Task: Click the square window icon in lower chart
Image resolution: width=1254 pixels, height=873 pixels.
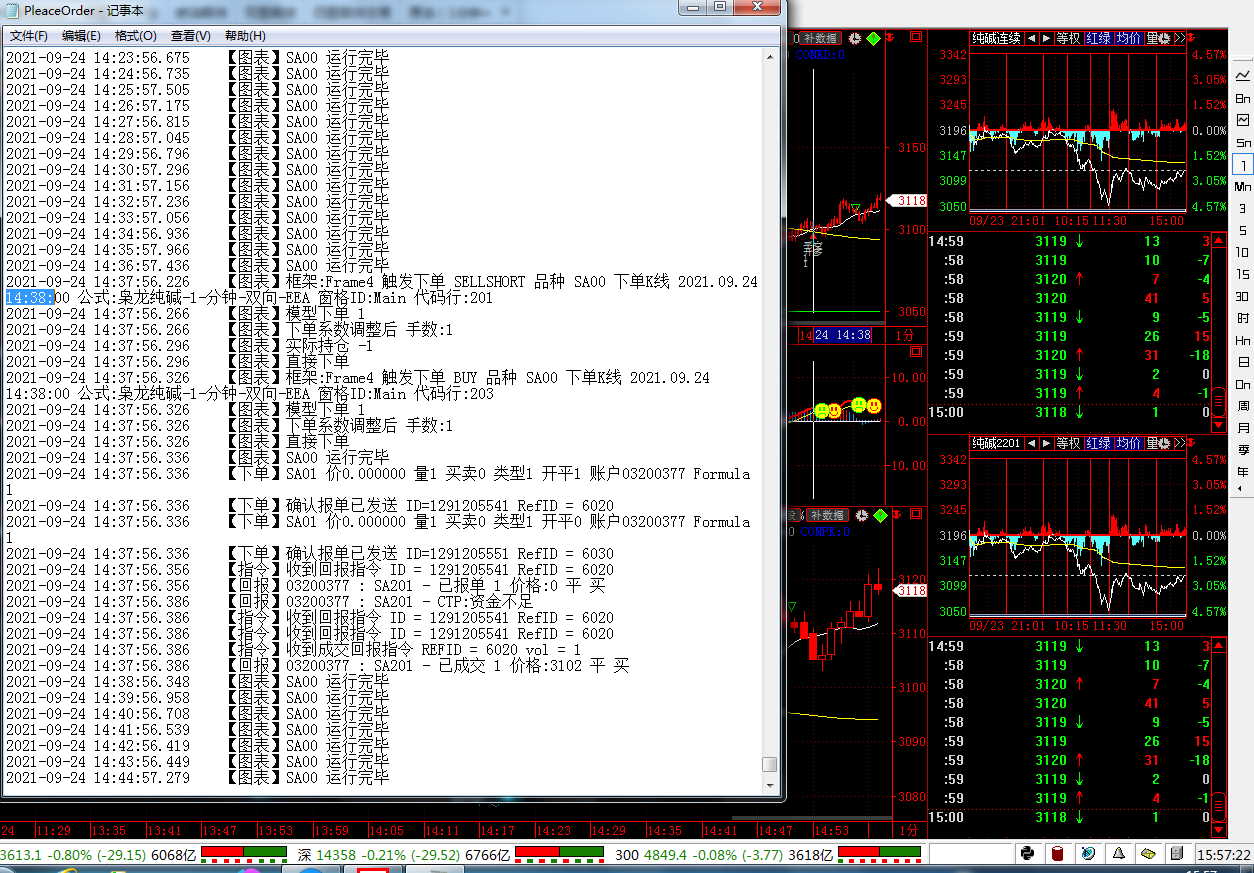Action: pos(915,515)
